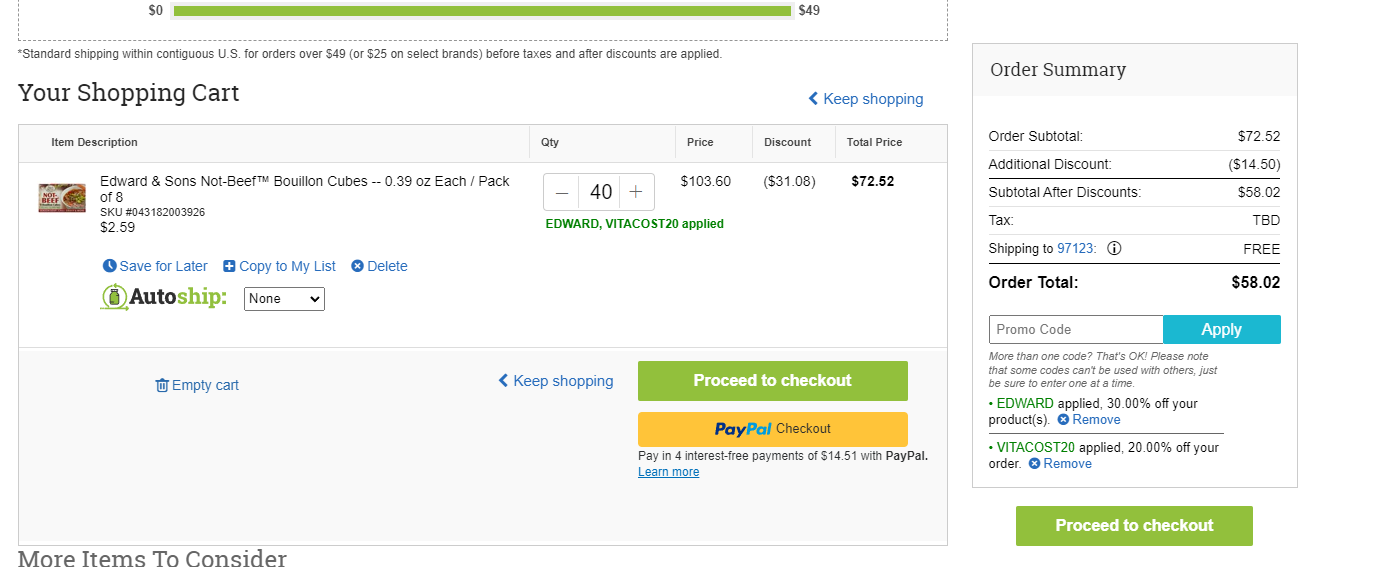Image resolution: width=1382 pixels, height=567 pixels.
Task: Click the free shipping progress bar
Action: click(x=482, y=11)
